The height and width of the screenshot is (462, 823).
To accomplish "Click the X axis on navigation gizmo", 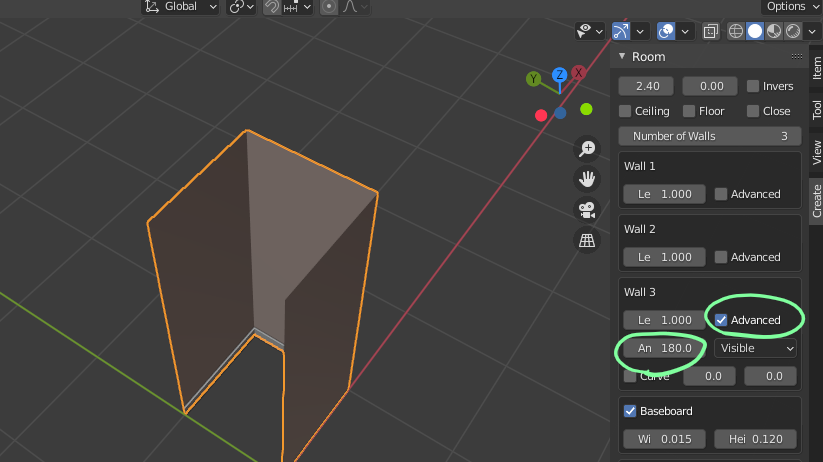I will [578, 72].
